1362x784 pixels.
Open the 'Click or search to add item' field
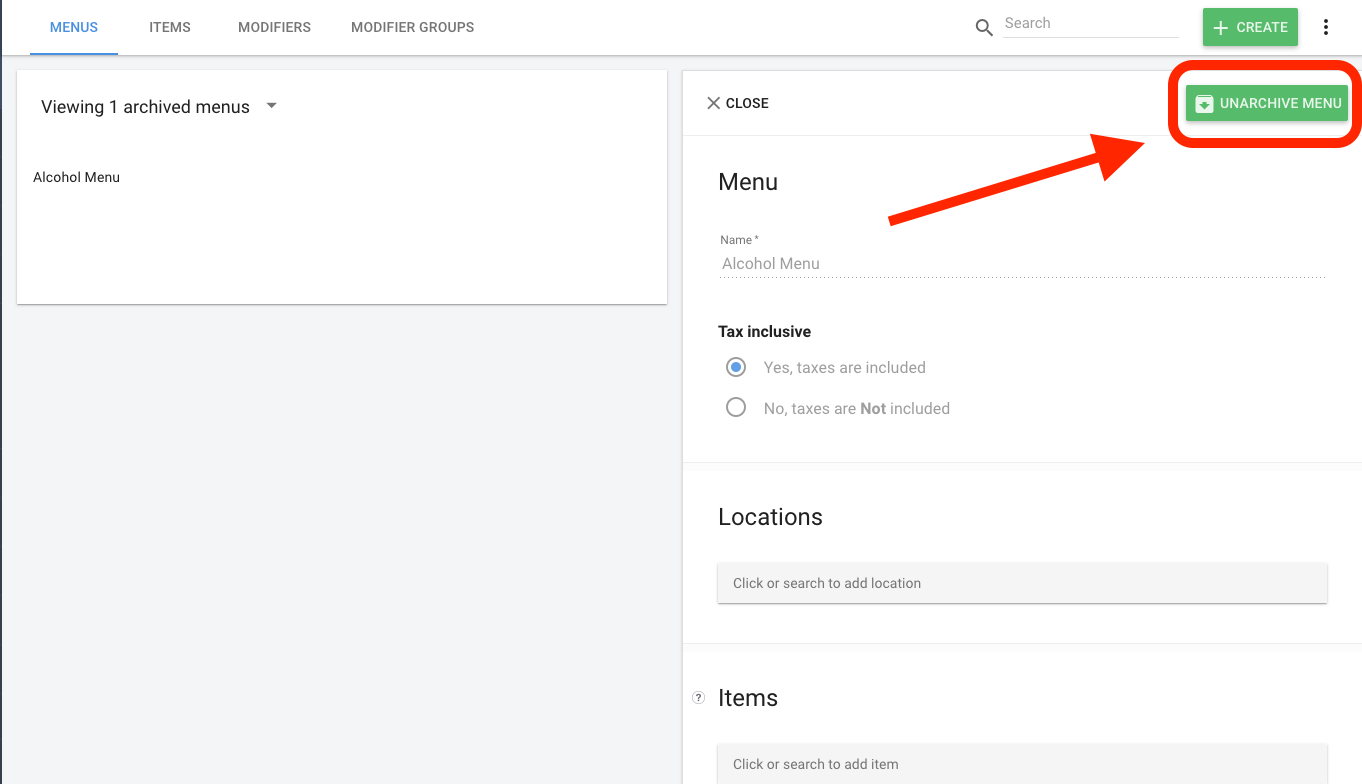1022,764
